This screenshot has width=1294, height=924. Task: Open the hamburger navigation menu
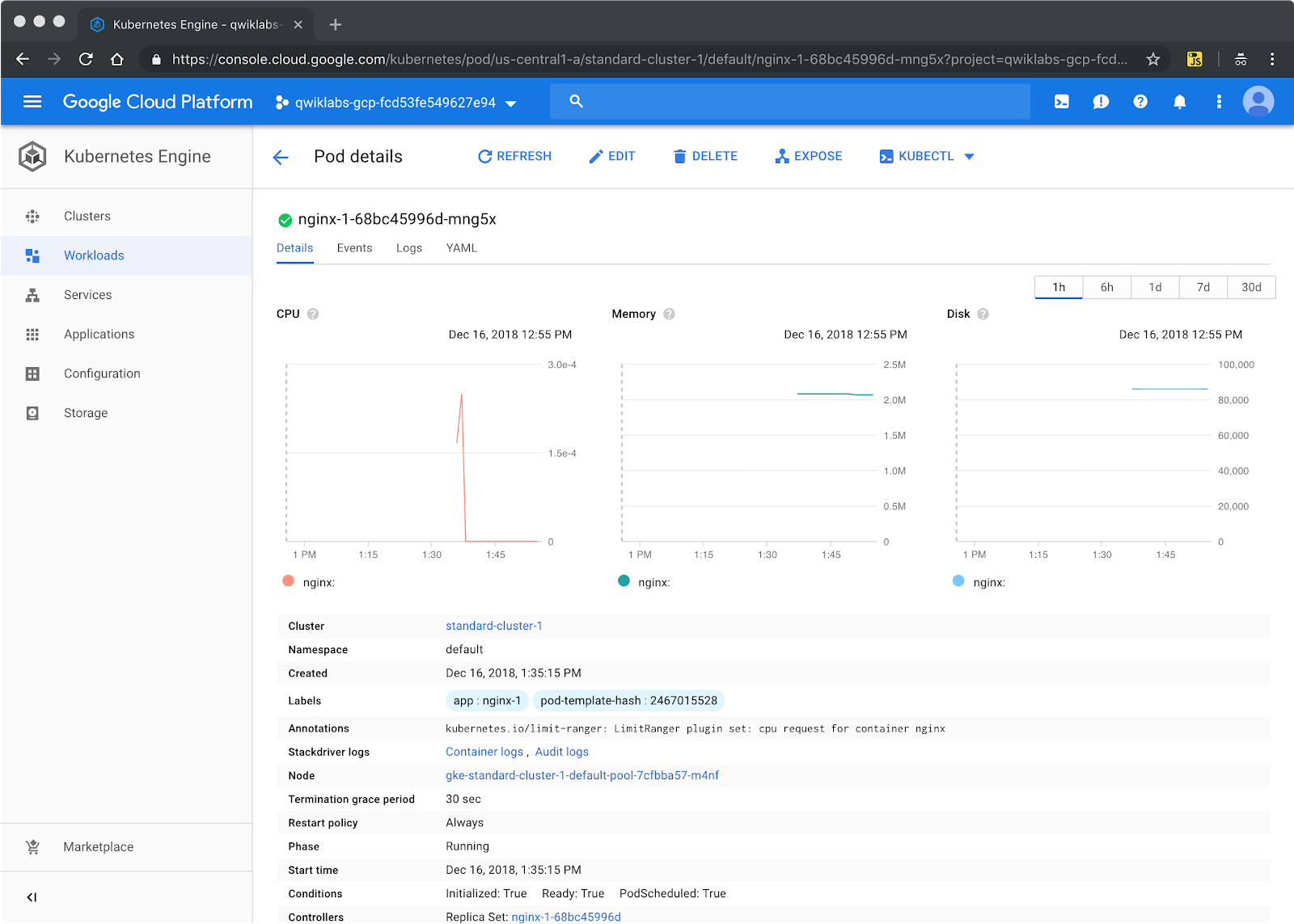[32, 102]
